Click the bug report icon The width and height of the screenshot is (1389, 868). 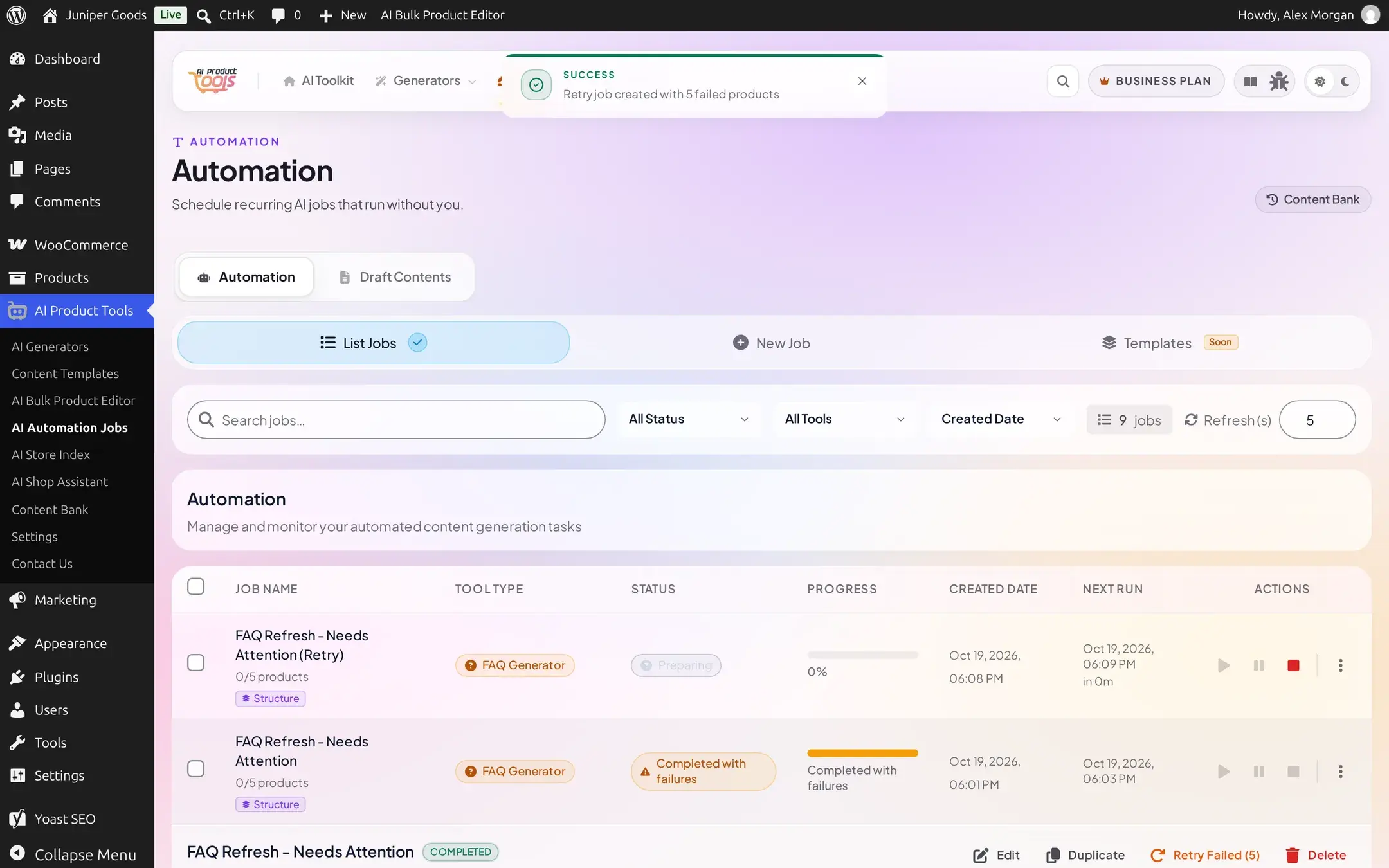pos(1278,81)
